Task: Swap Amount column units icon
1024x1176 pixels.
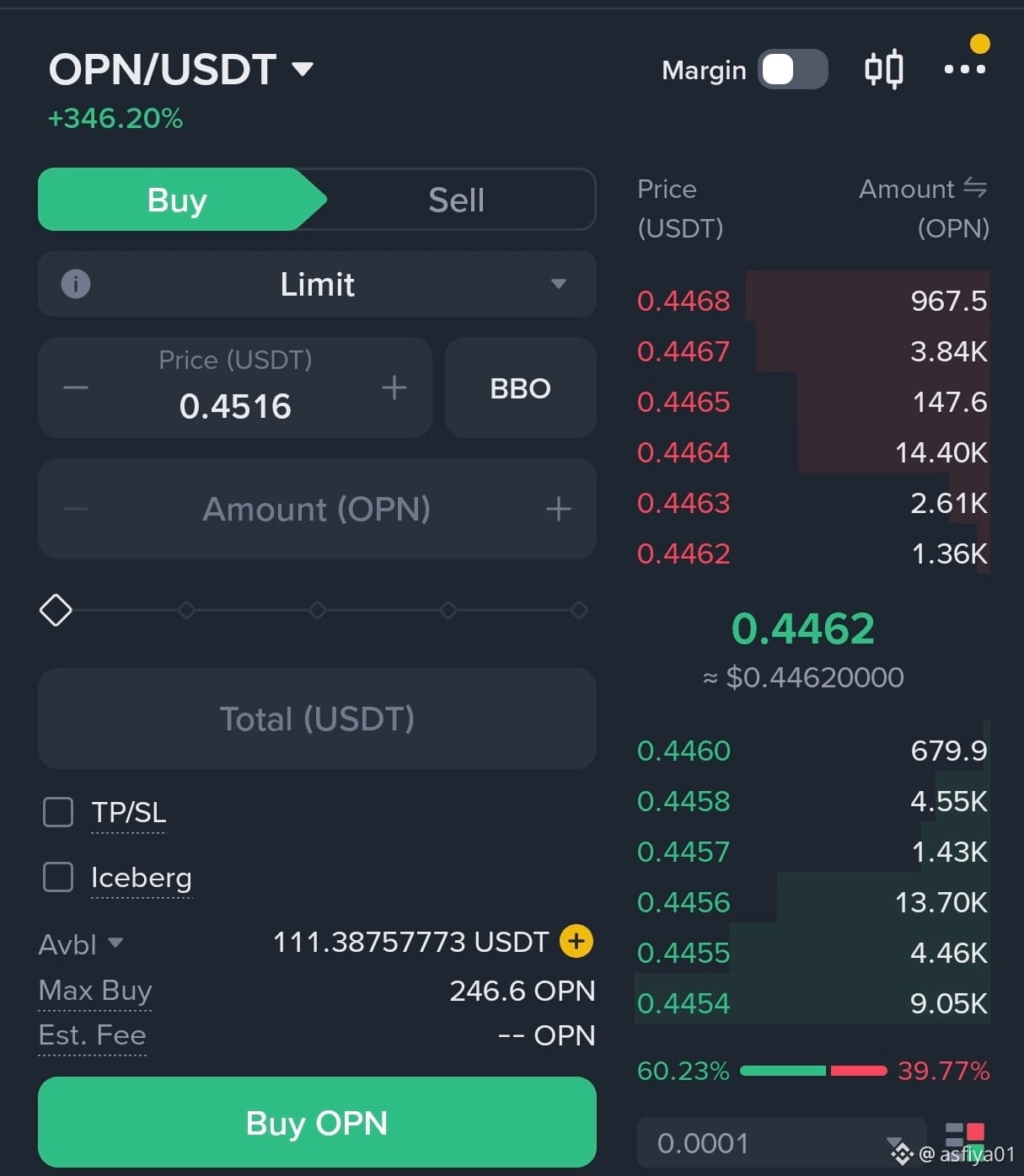Action: coord(975,188)
